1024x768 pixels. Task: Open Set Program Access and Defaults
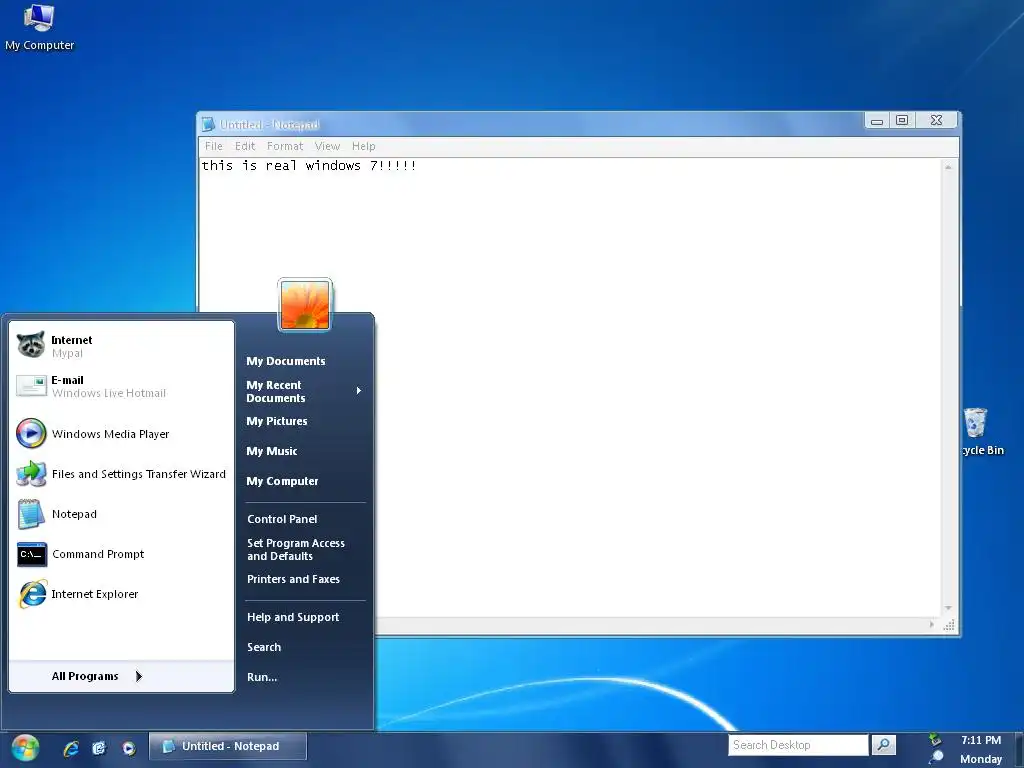[296, 550]
